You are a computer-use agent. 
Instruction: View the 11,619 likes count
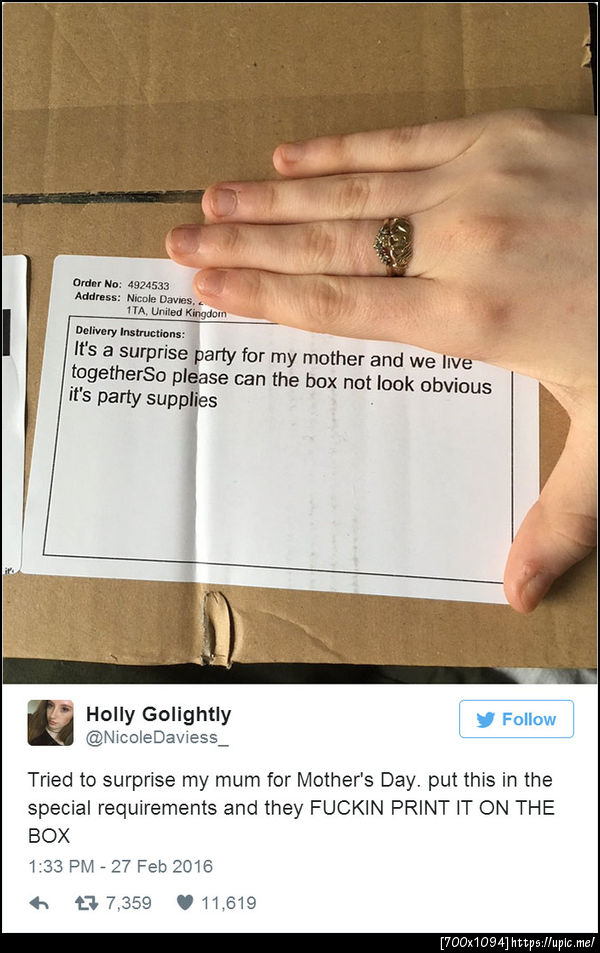click(229, 903)
